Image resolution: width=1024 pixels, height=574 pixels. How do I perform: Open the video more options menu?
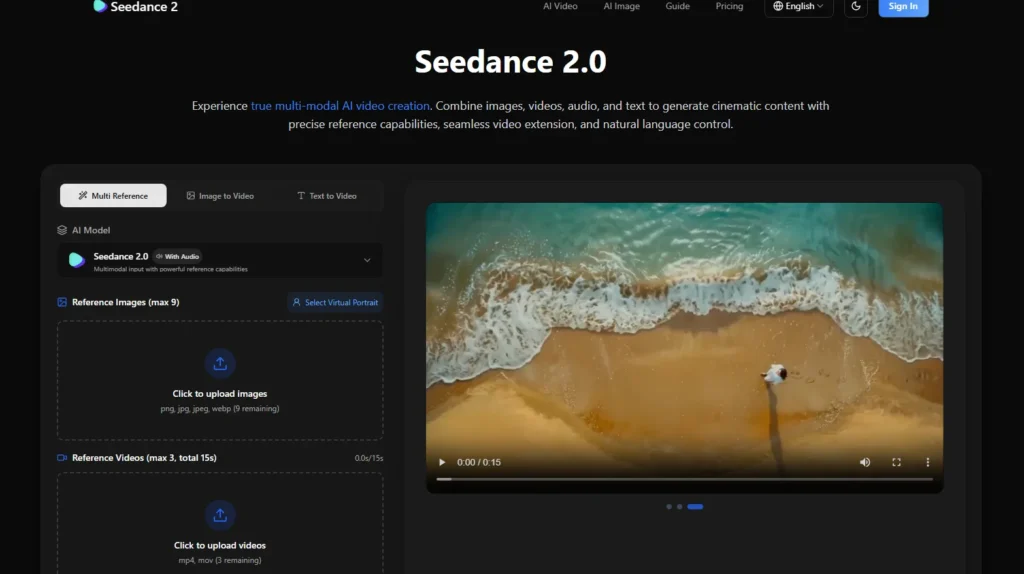927,462
